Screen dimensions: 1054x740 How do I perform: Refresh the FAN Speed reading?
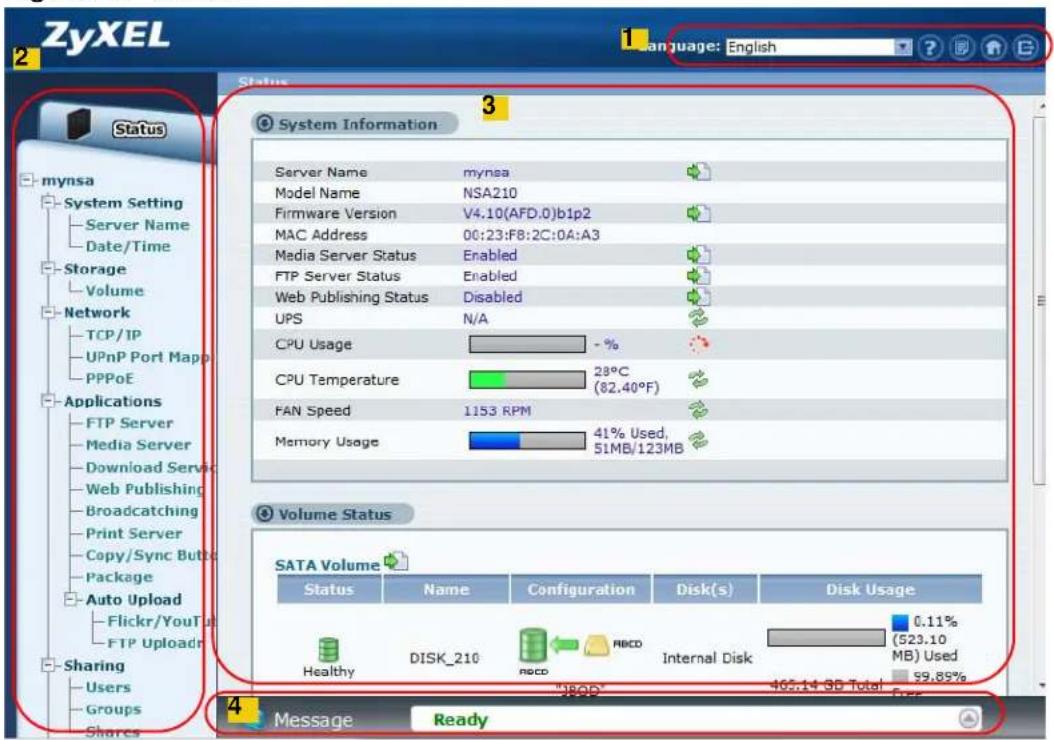tap(698, 409)
